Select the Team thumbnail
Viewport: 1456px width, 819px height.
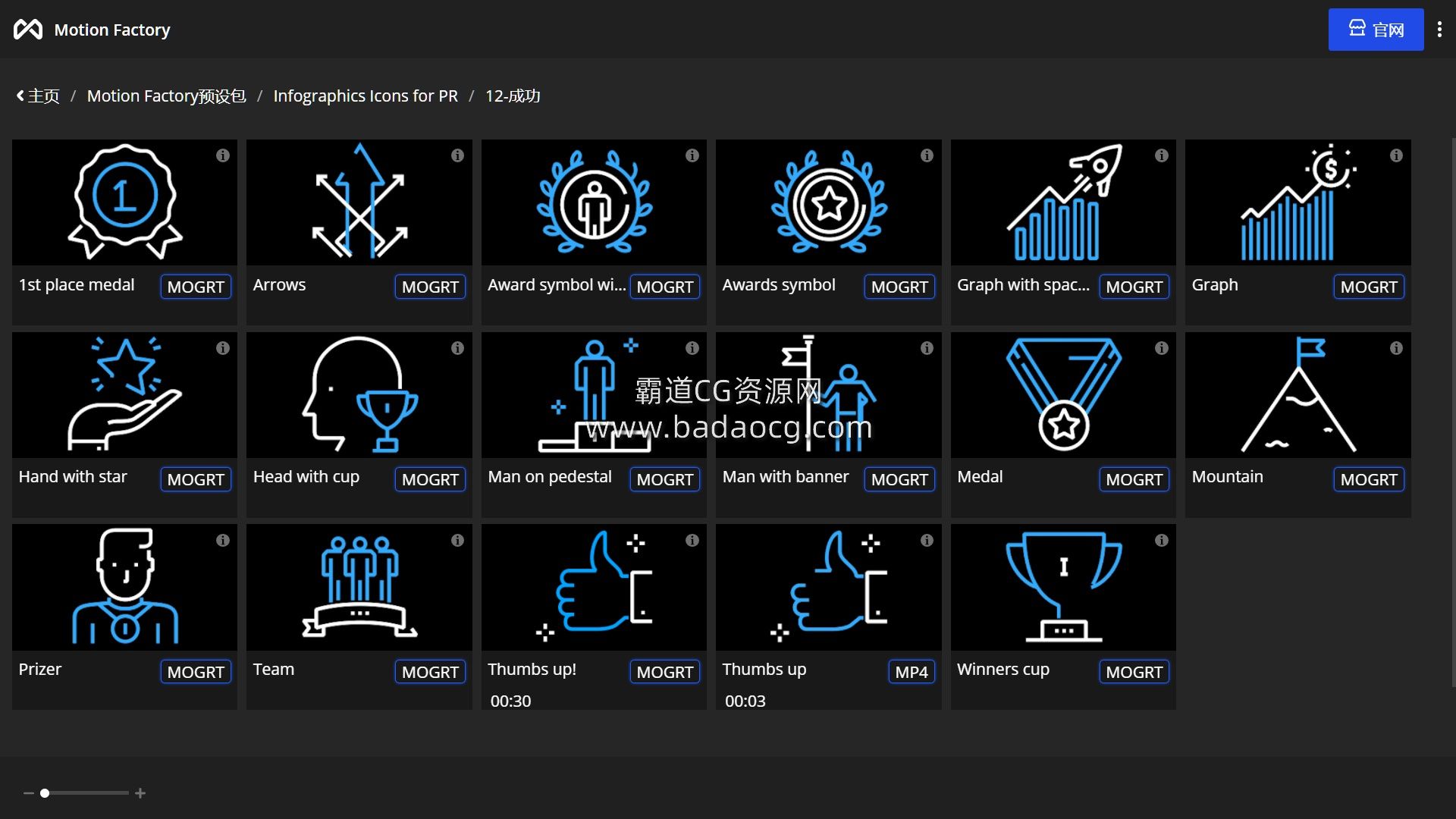(359, 587)
